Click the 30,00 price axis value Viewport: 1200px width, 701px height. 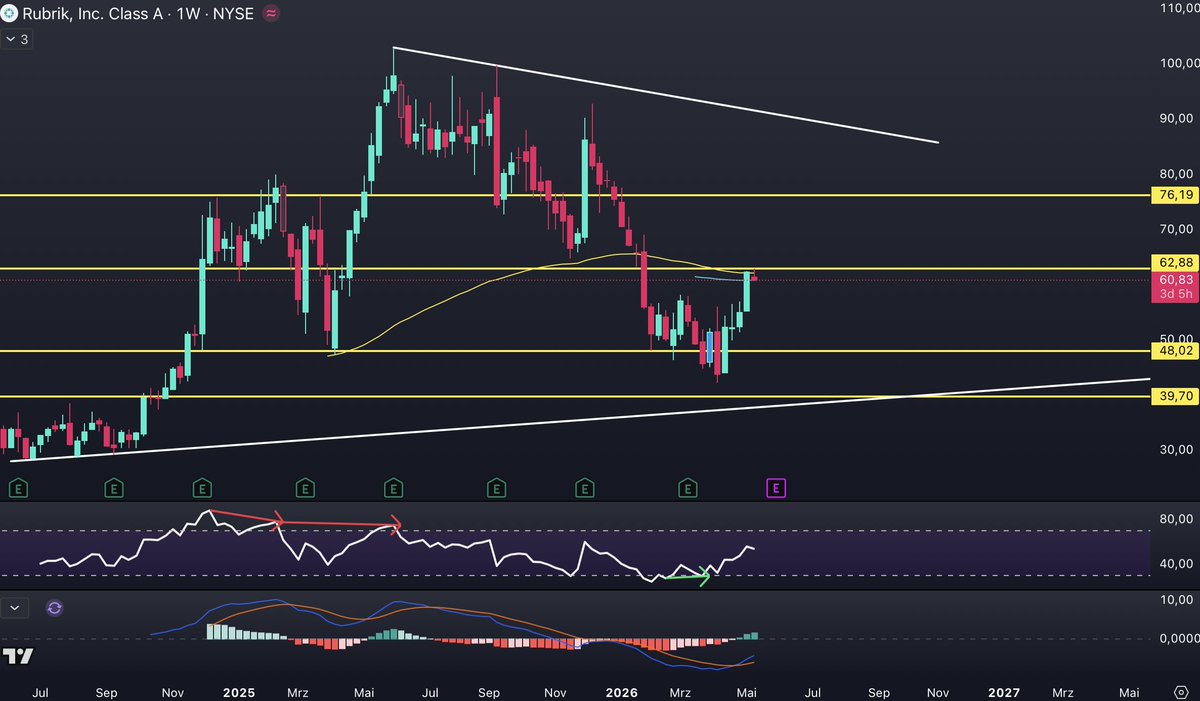click(x=1178, y=449)
